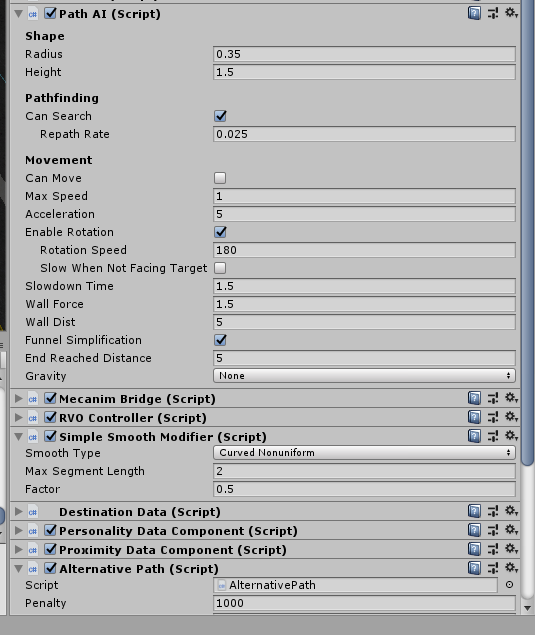
Task: Collapse the Path AI component foldout
Action: (19, 14)
